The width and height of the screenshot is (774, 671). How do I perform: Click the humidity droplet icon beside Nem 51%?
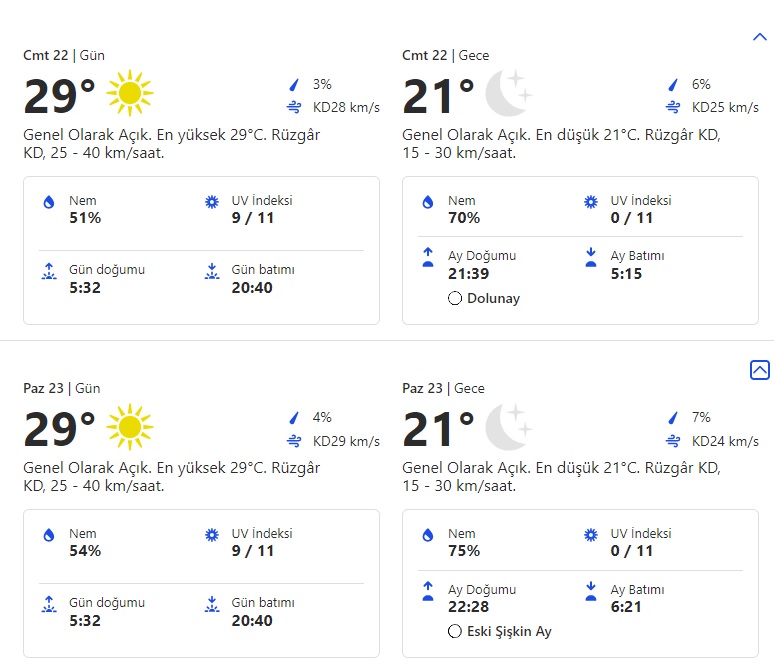click(x=48, y=202)
